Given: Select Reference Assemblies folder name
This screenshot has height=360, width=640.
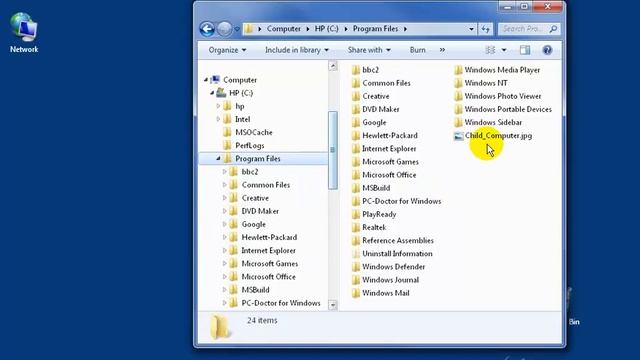Looking at the screenshot, I should (x=398, y=240).
